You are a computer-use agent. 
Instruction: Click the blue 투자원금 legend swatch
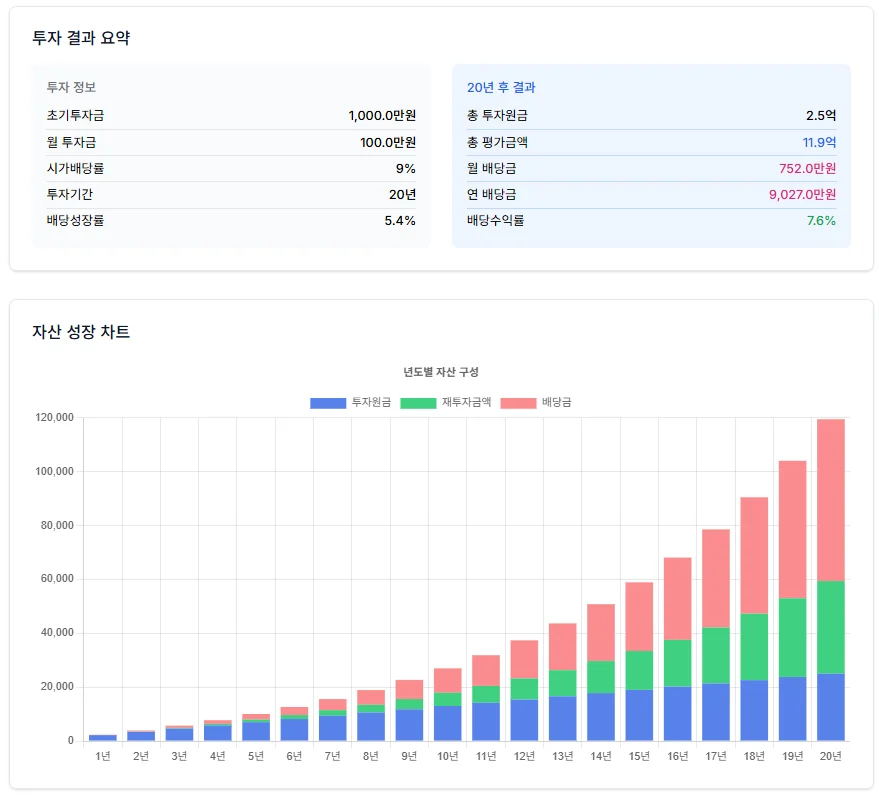328,402
